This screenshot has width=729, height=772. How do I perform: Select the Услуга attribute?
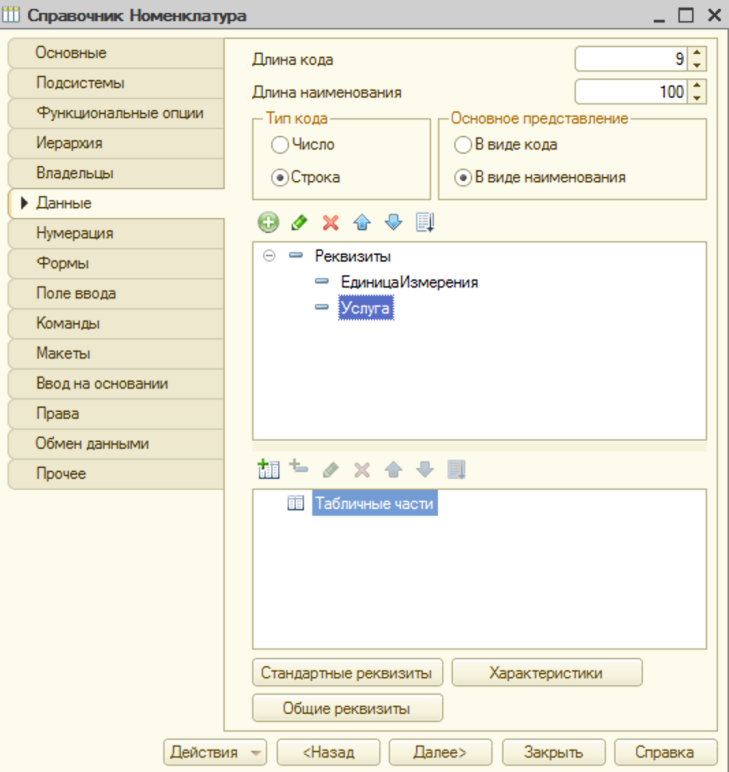(366, 308)
